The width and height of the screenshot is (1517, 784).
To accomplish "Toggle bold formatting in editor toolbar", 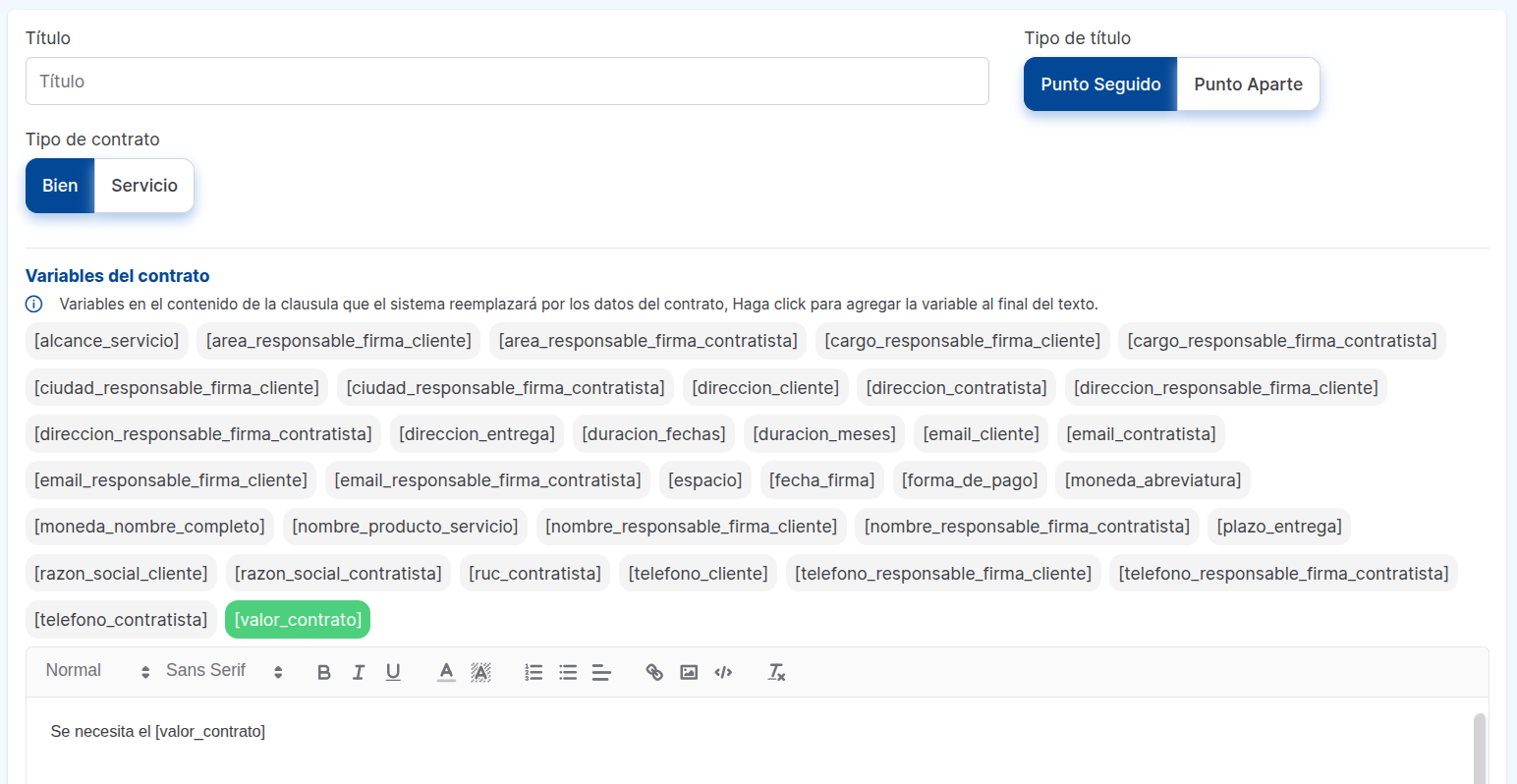I will pyautogui.click(x=324, y=673).
